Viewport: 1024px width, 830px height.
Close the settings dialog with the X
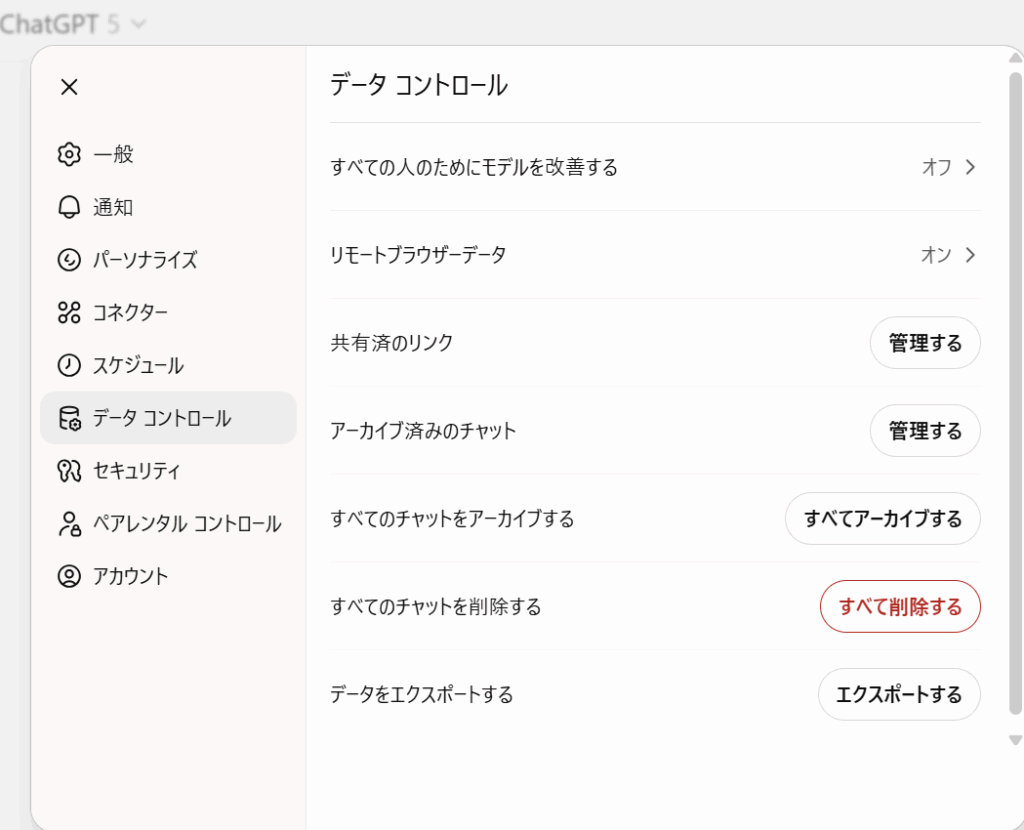[x=69, y=87]
